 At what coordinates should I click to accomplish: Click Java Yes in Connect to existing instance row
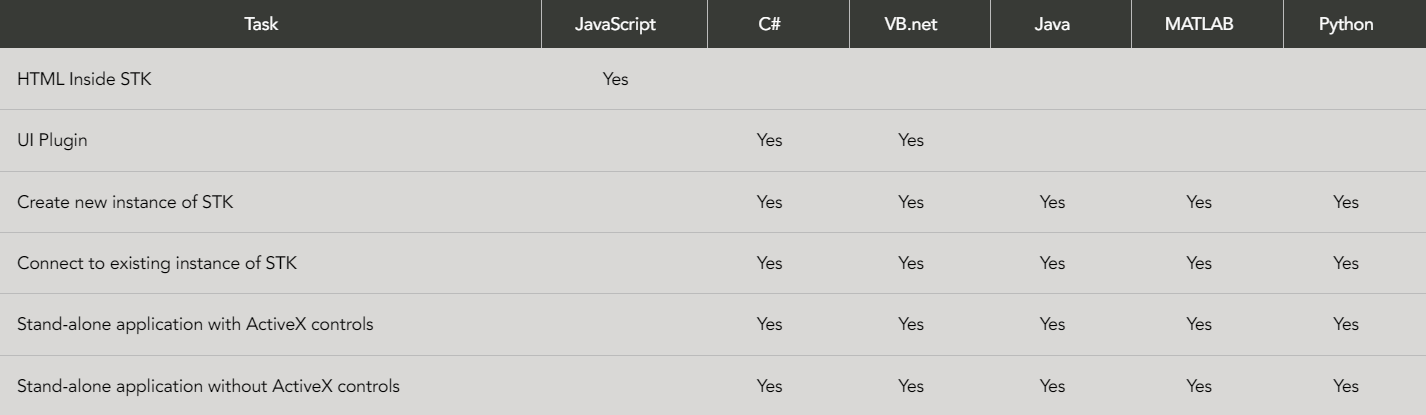[1052, 263]
